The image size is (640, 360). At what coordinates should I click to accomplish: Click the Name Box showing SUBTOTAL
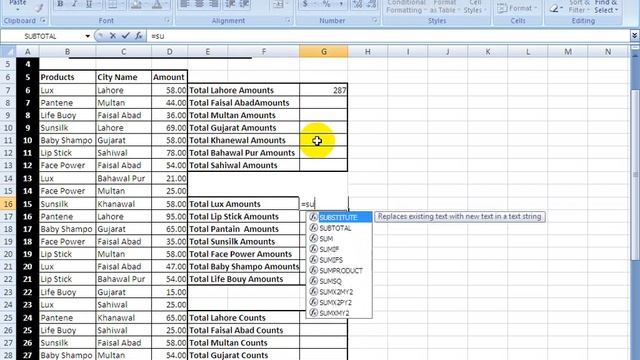coord(43,36)
